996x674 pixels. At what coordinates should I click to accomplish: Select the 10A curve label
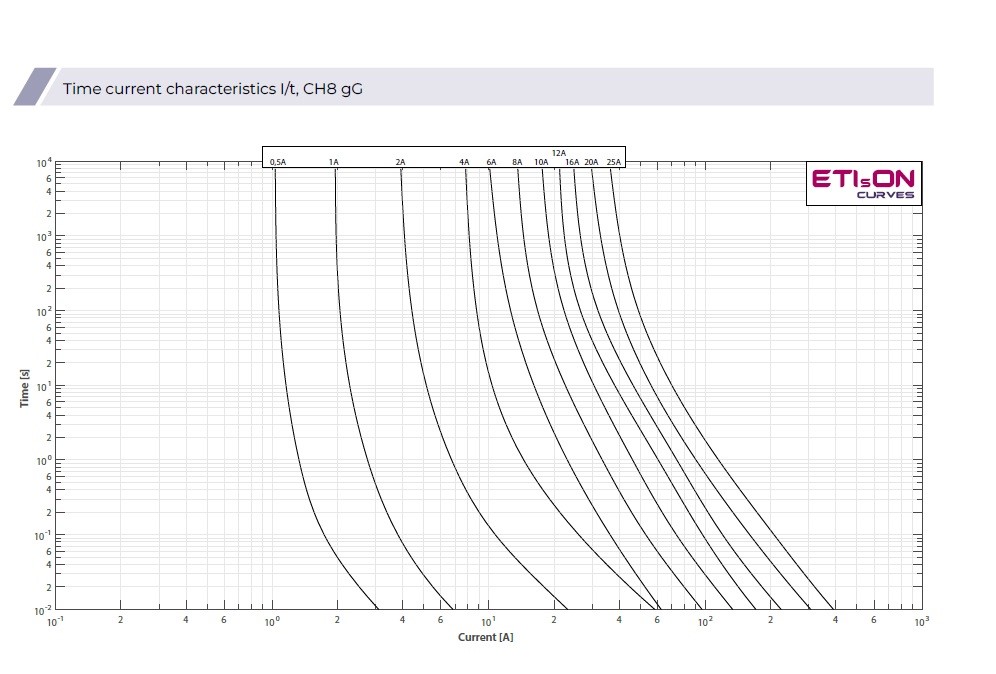point(541,162)
